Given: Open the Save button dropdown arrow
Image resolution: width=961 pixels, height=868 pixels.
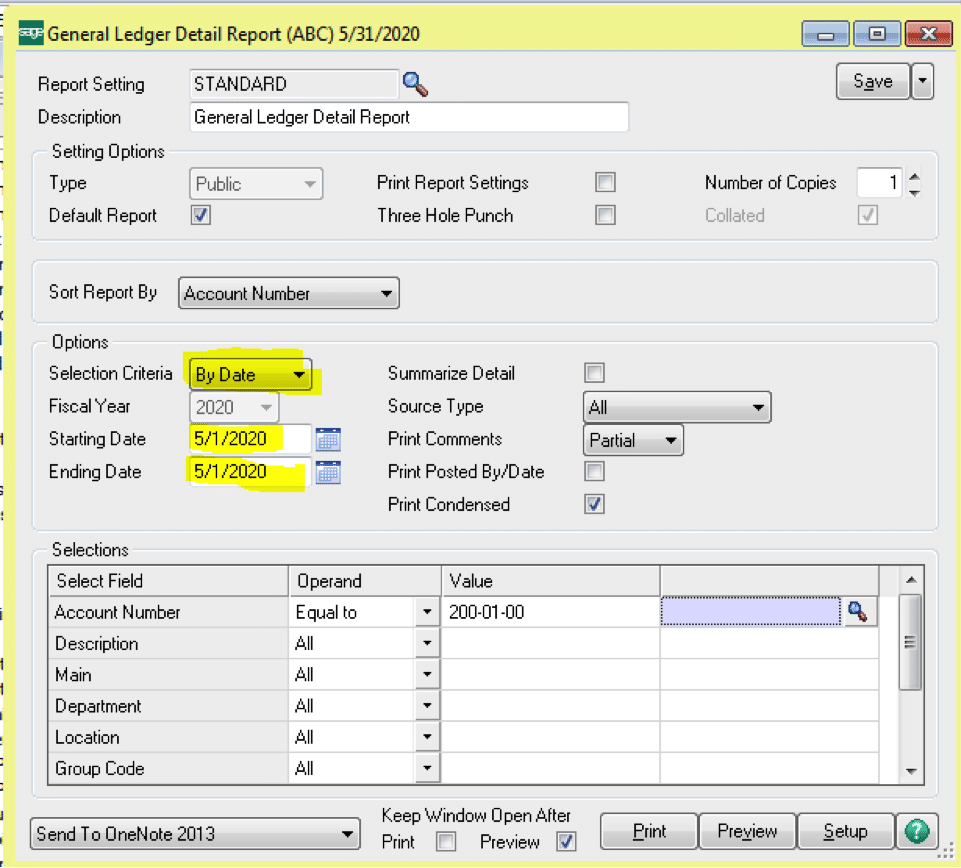Looking at the screenshot, I should [x=922, y=82].
